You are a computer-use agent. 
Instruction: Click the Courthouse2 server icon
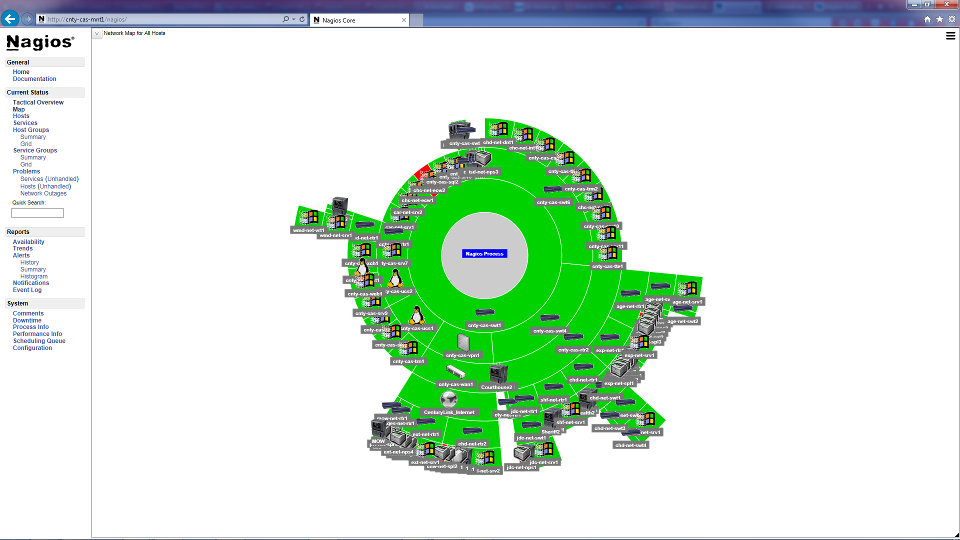(x=496, y=374)
